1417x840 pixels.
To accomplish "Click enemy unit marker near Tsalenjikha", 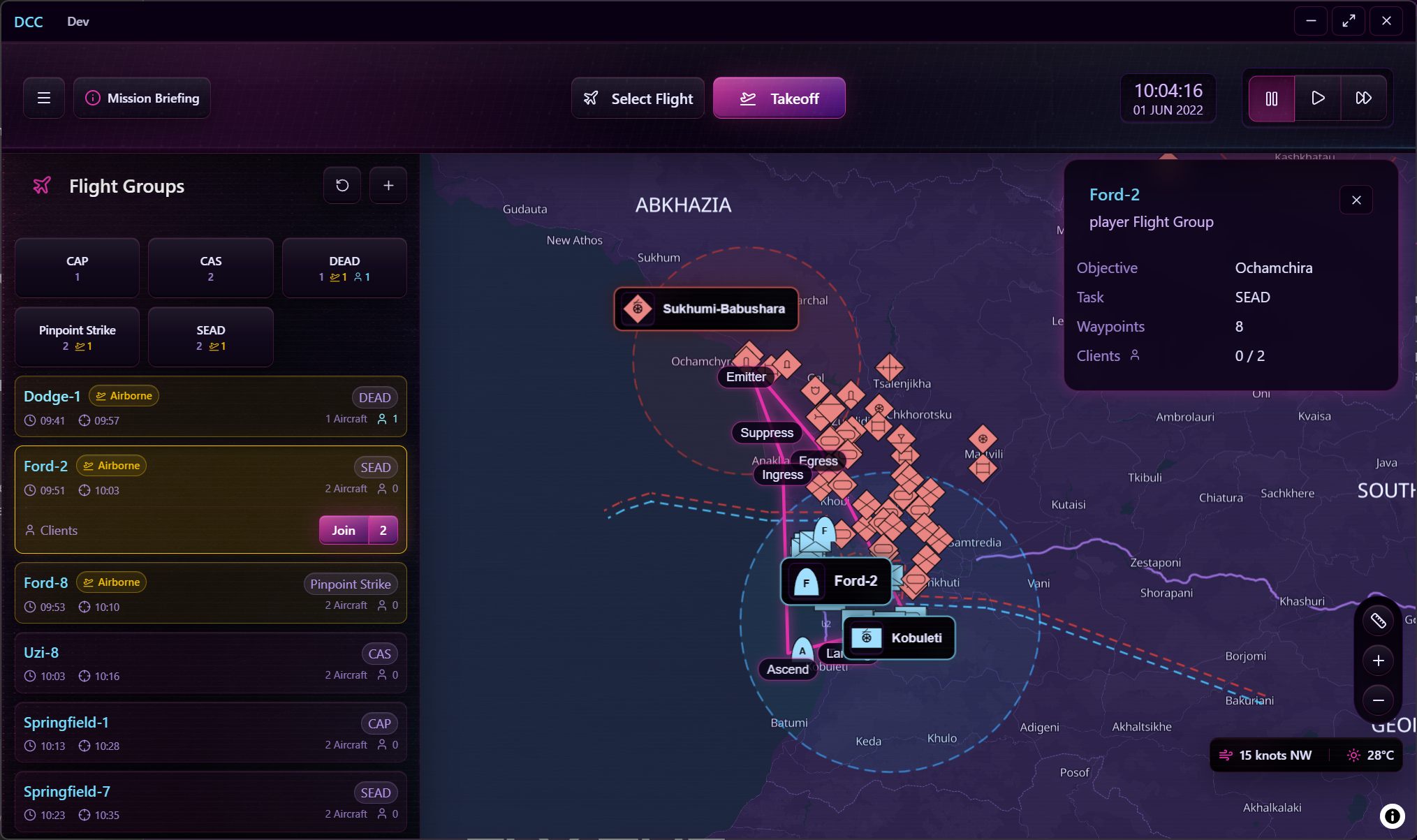I will tap(889, 366).
